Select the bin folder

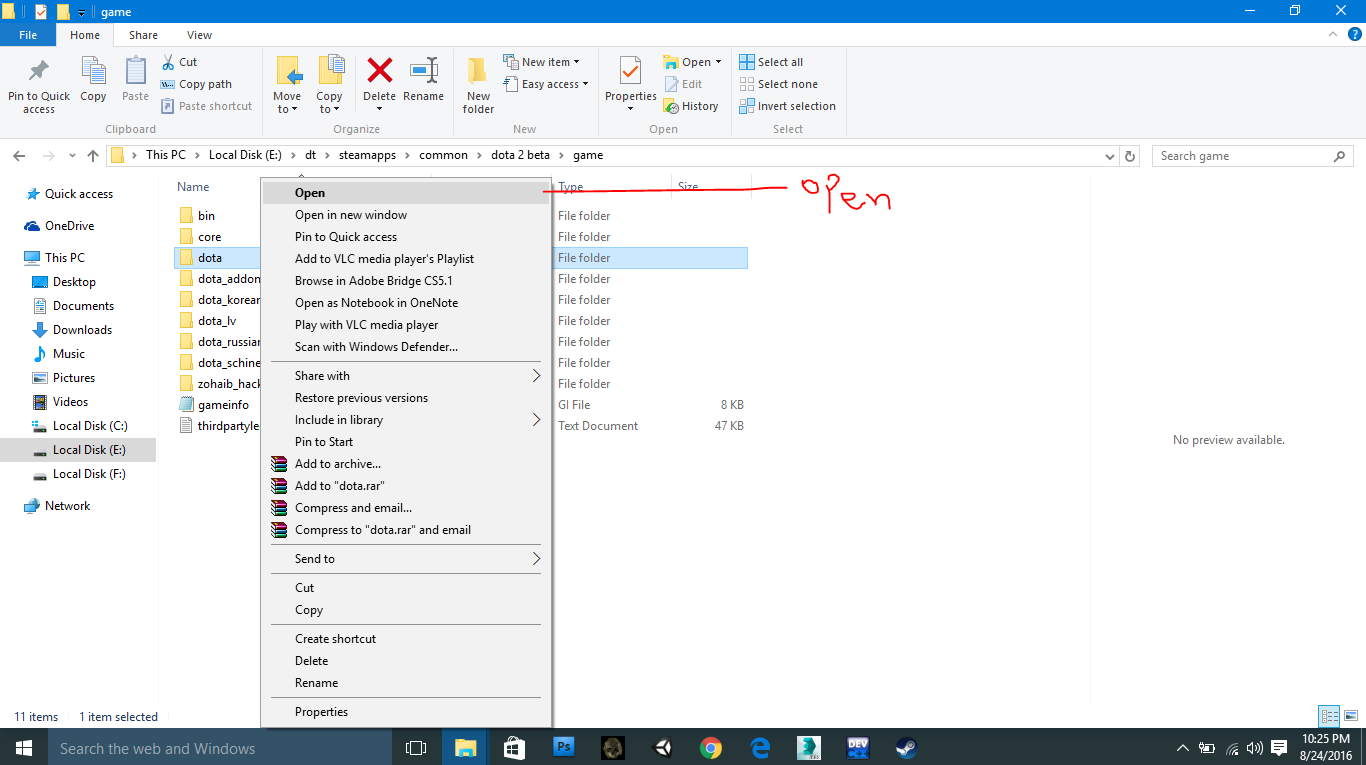pyautogui.click(x=206, y=216)
